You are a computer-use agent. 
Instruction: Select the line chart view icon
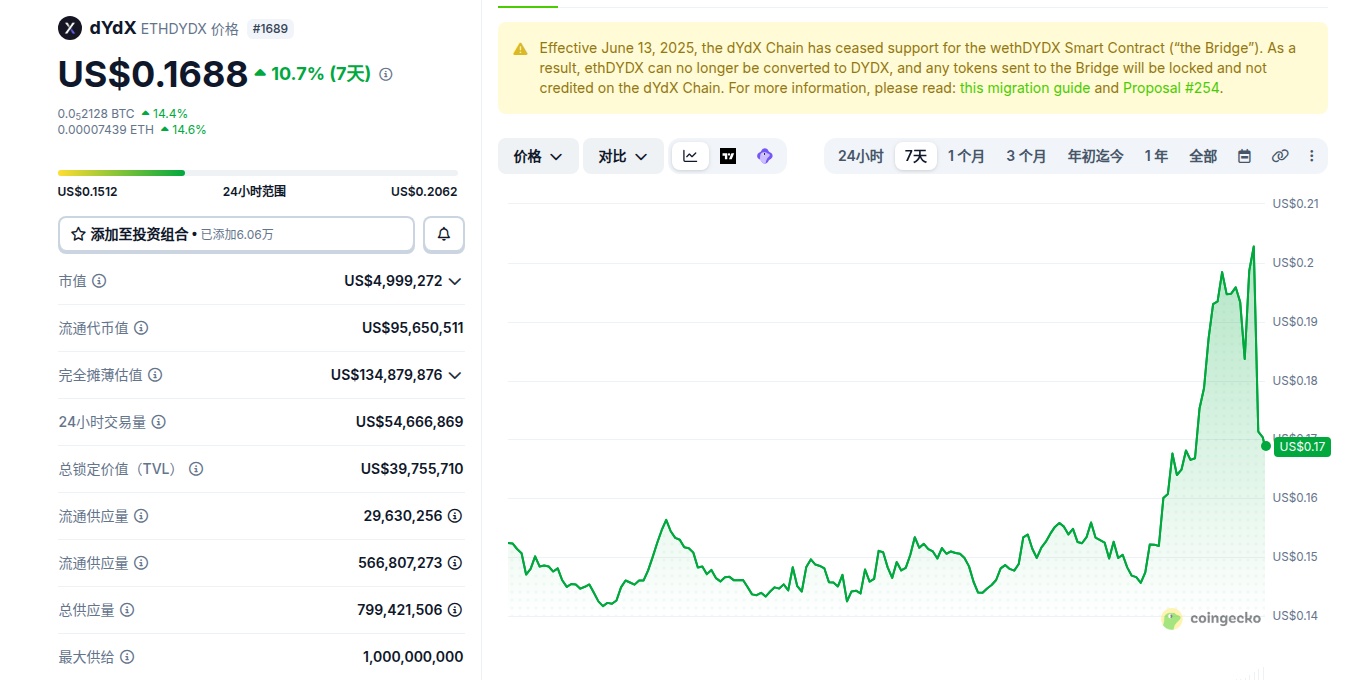click(691, 156)
